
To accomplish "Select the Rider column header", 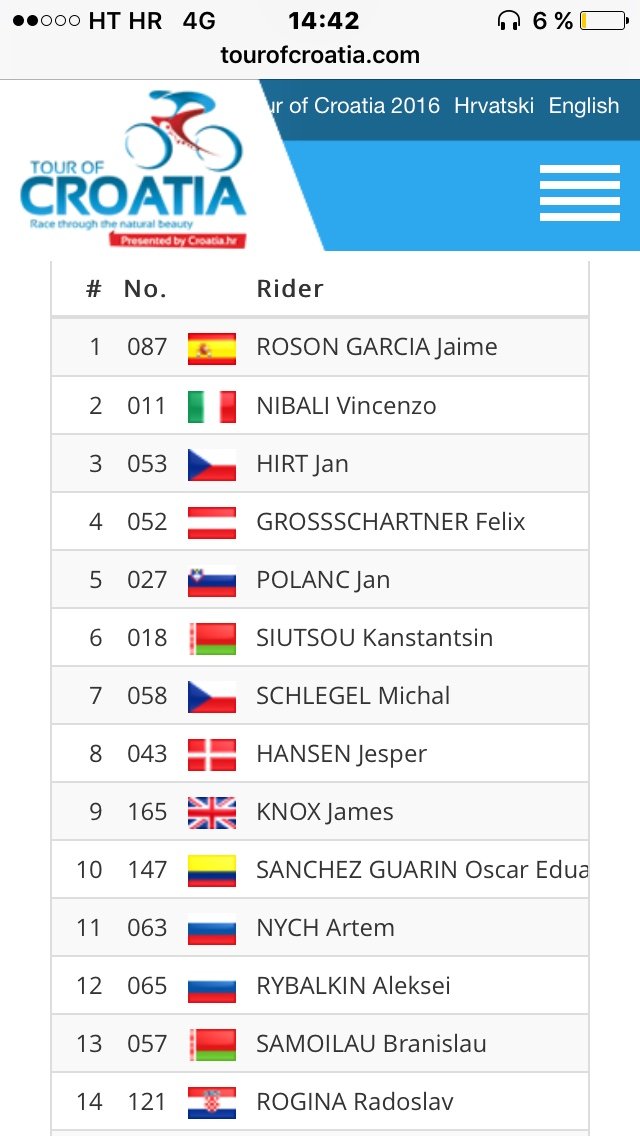I will (290, 288).
